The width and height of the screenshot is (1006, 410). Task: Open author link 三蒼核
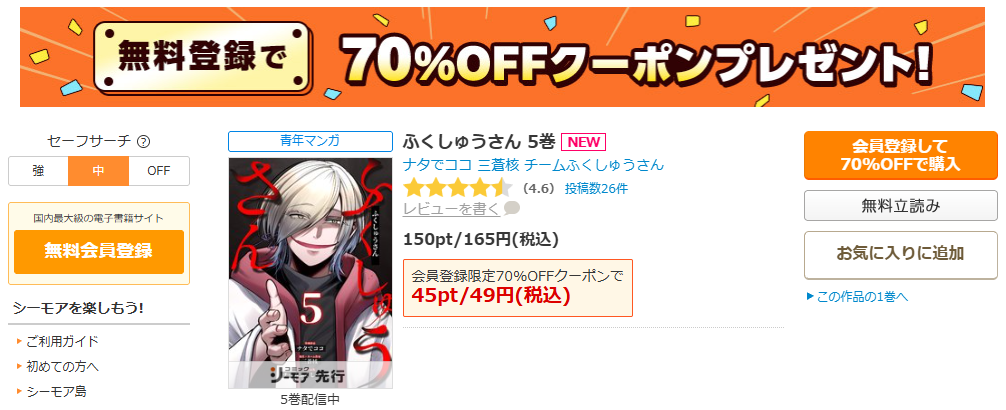(499, 165)
